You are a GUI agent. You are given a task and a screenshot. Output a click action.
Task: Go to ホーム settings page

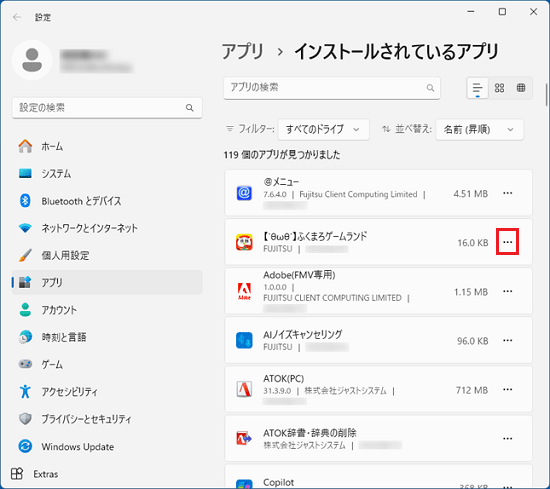pyautogui.click(x=107, y=146)
